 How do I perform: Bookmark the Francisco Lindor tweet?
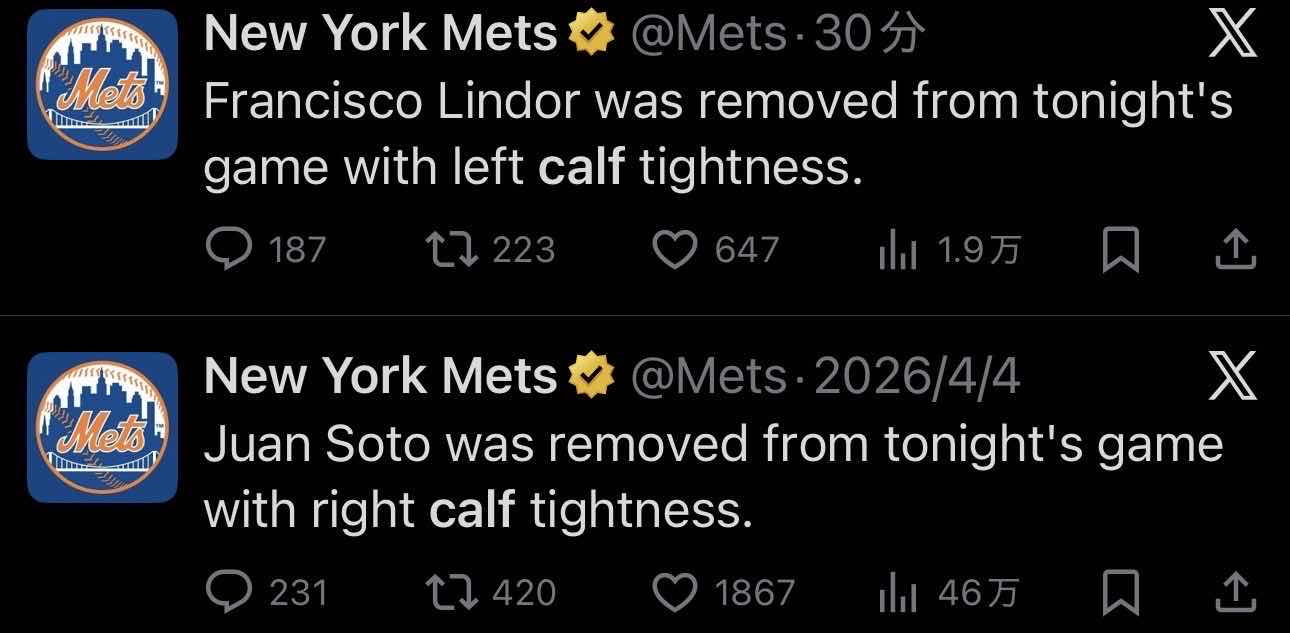tap(1120, 250)
